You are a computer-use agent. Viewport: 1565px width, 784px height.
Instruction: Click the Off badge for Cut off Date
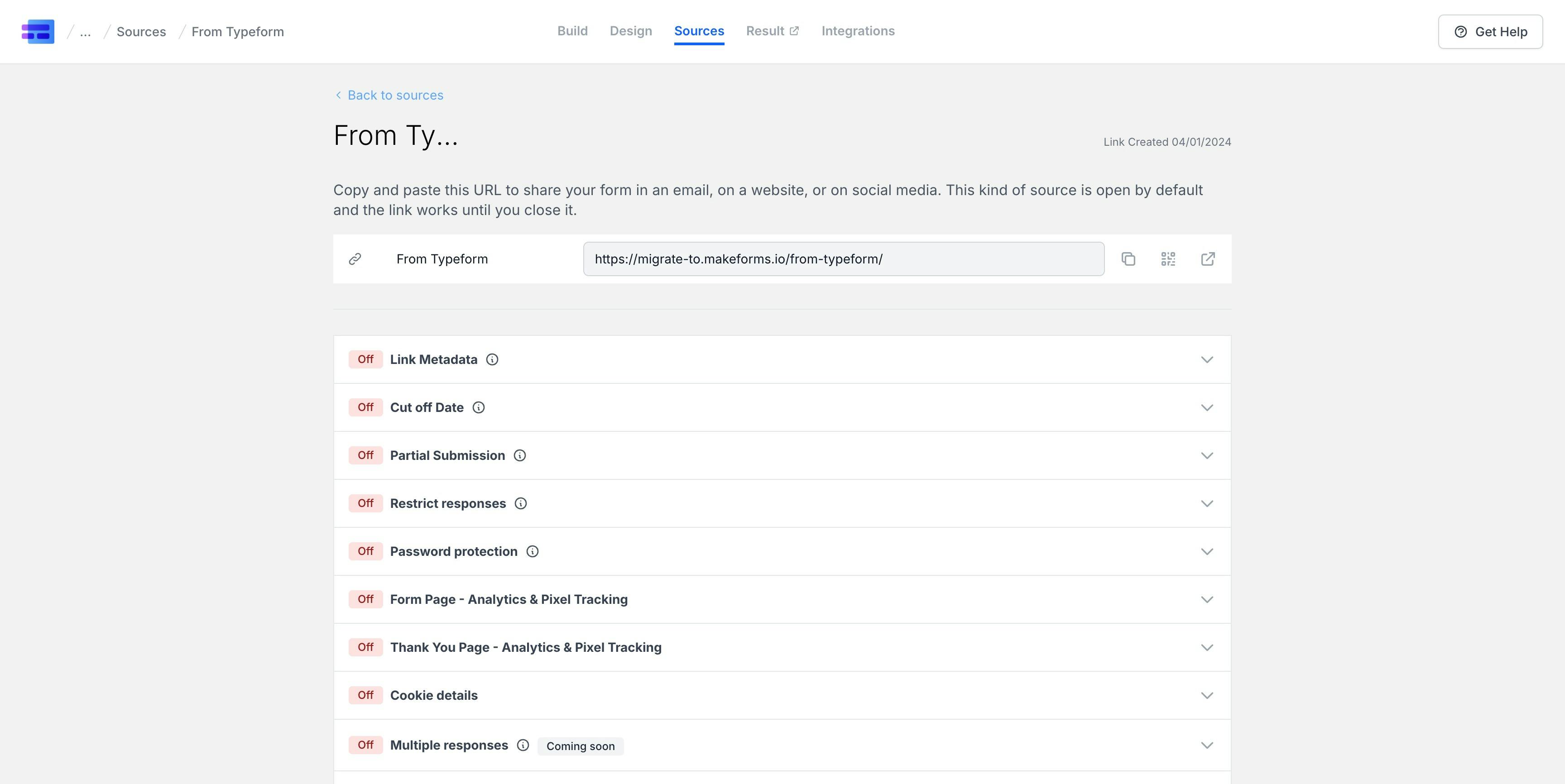[x=366, y=407]
